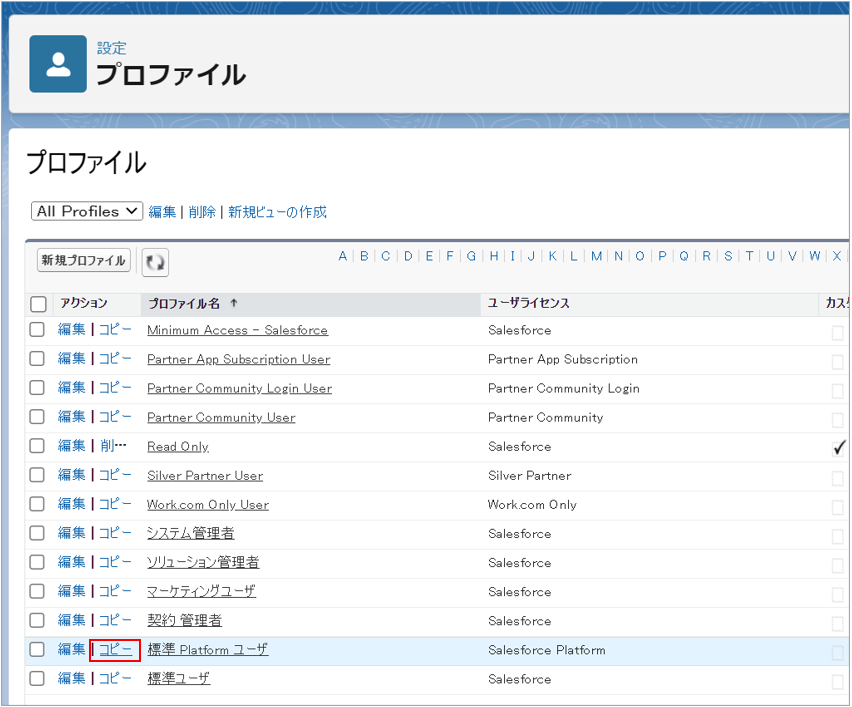Click the refresh icon beside 新規プロファイル

pyautogui.click(x=155, y=262)
